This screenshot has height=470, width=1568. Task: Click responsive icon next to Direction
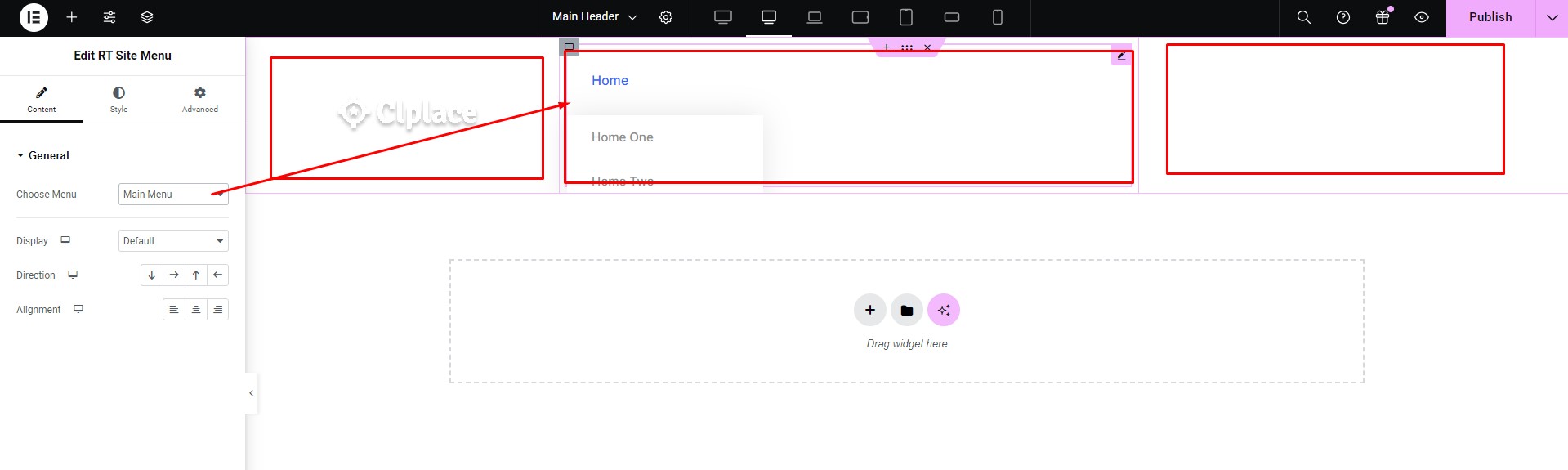[x=73, y=275]
